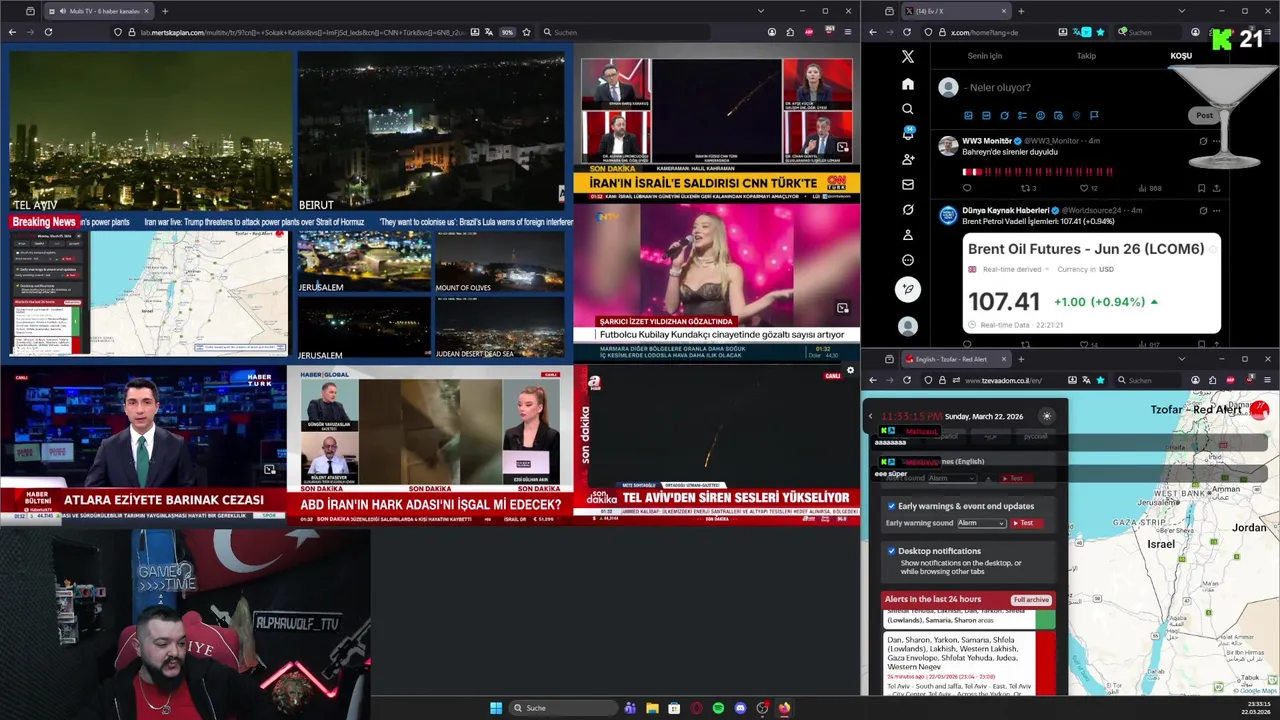Image resolution: width=1280 pixels, height=720 pixels.
Task: Open Dünya Kaynak Haberleri profile name
Action: [1004, 210]
